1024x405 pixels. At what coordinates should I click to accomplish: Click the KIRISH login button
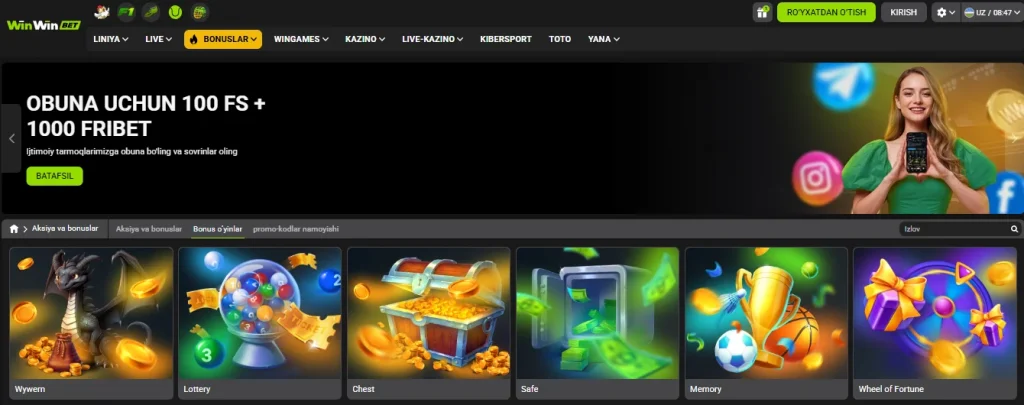[x=904, y=12]
